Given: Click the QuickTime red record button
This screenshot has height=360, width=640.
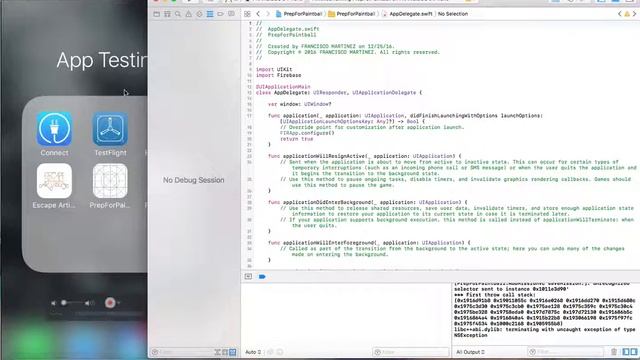Looking at the screenshot, I should click(x=110, y=303).
